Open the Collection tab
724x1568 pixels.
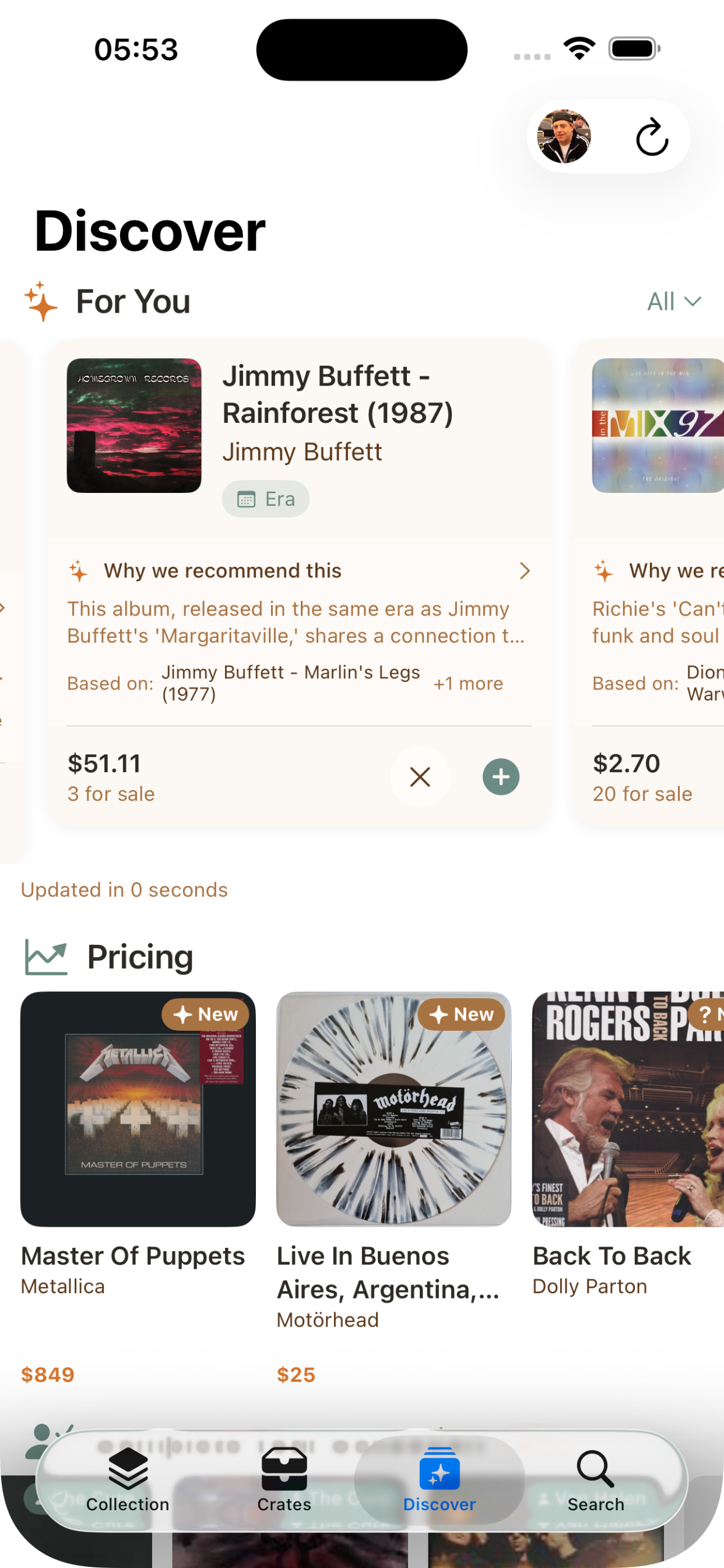tap(127, 1485)
